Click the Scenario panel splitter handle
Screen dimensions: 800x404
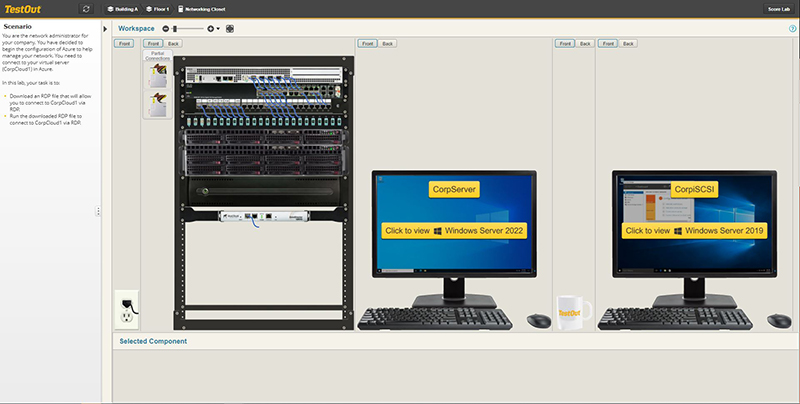tap(98, 211)
